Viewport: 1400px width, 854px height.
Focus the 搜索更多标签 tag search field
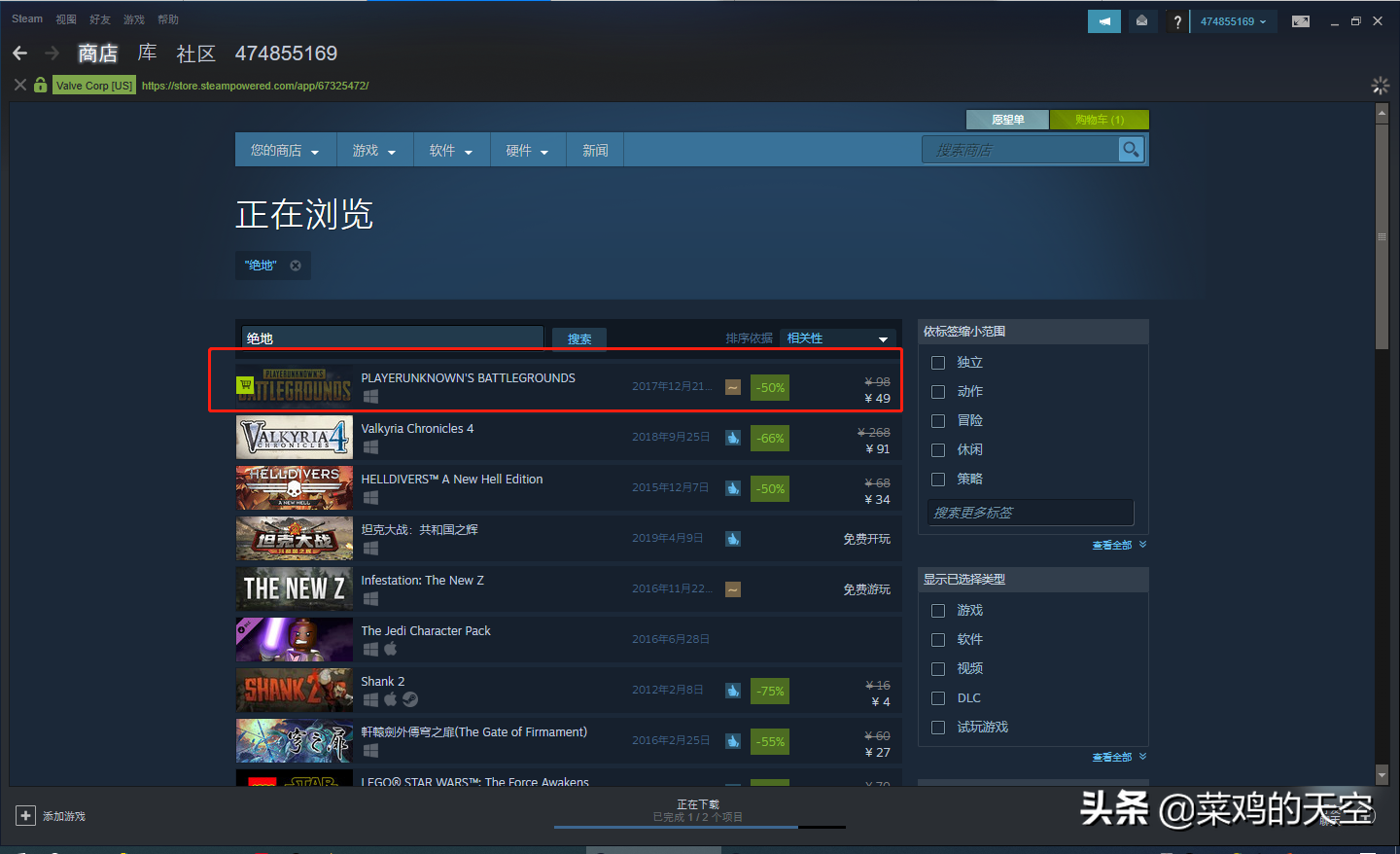(1031, 513)
